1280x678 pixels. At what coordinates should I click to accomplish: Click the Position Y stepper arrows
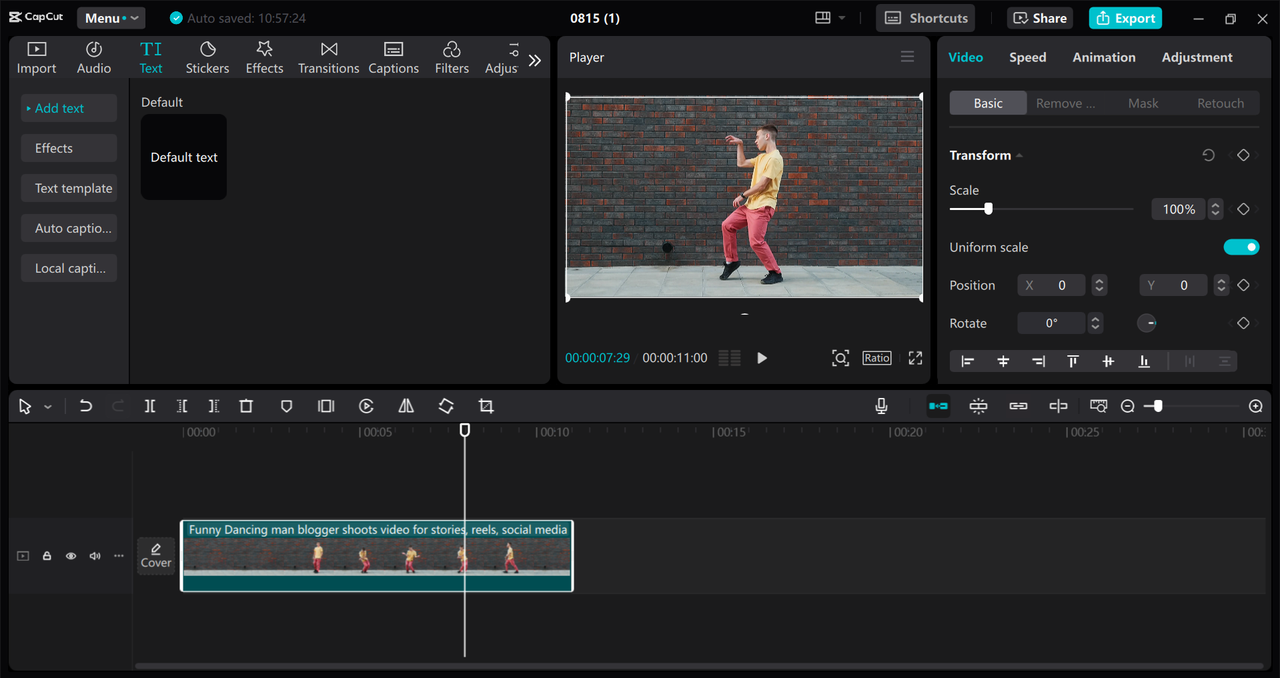[1221, 285]
